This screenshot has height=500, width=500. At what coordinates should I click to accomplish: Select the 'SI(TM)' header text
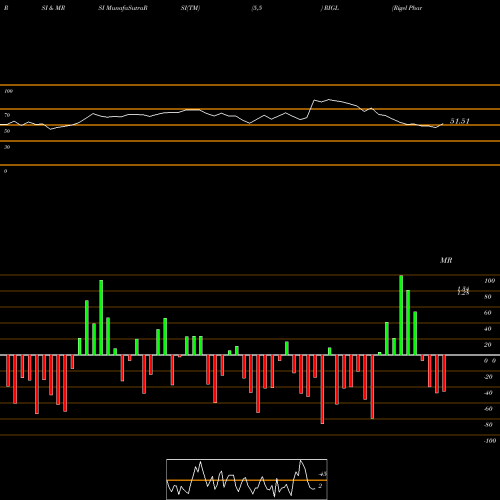pyautogui.click(x=190, y=8)
